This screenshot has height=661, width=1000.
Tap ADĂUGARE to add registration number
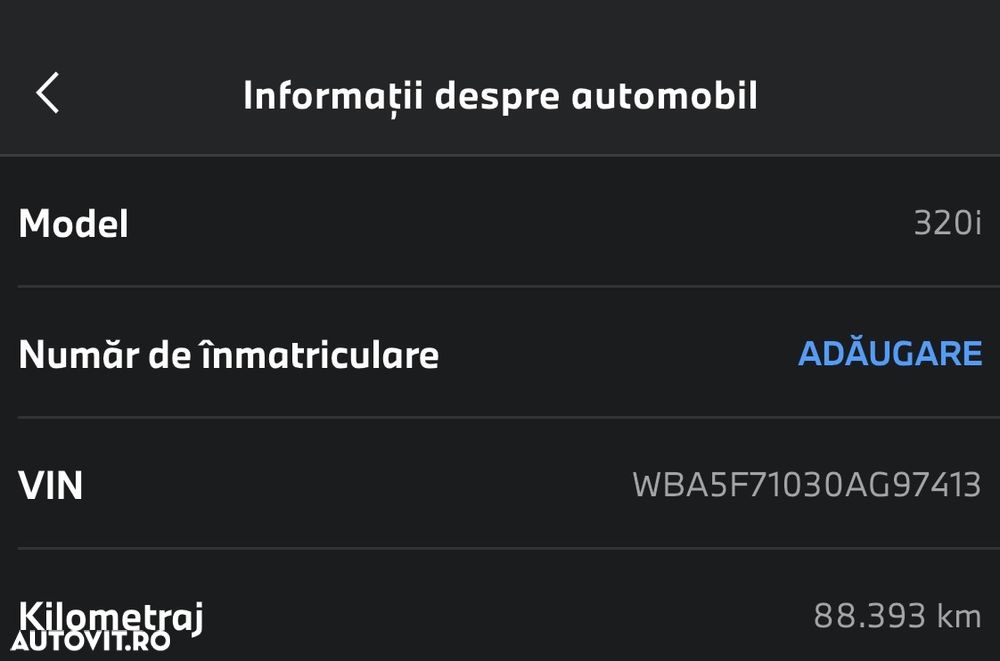890,353
